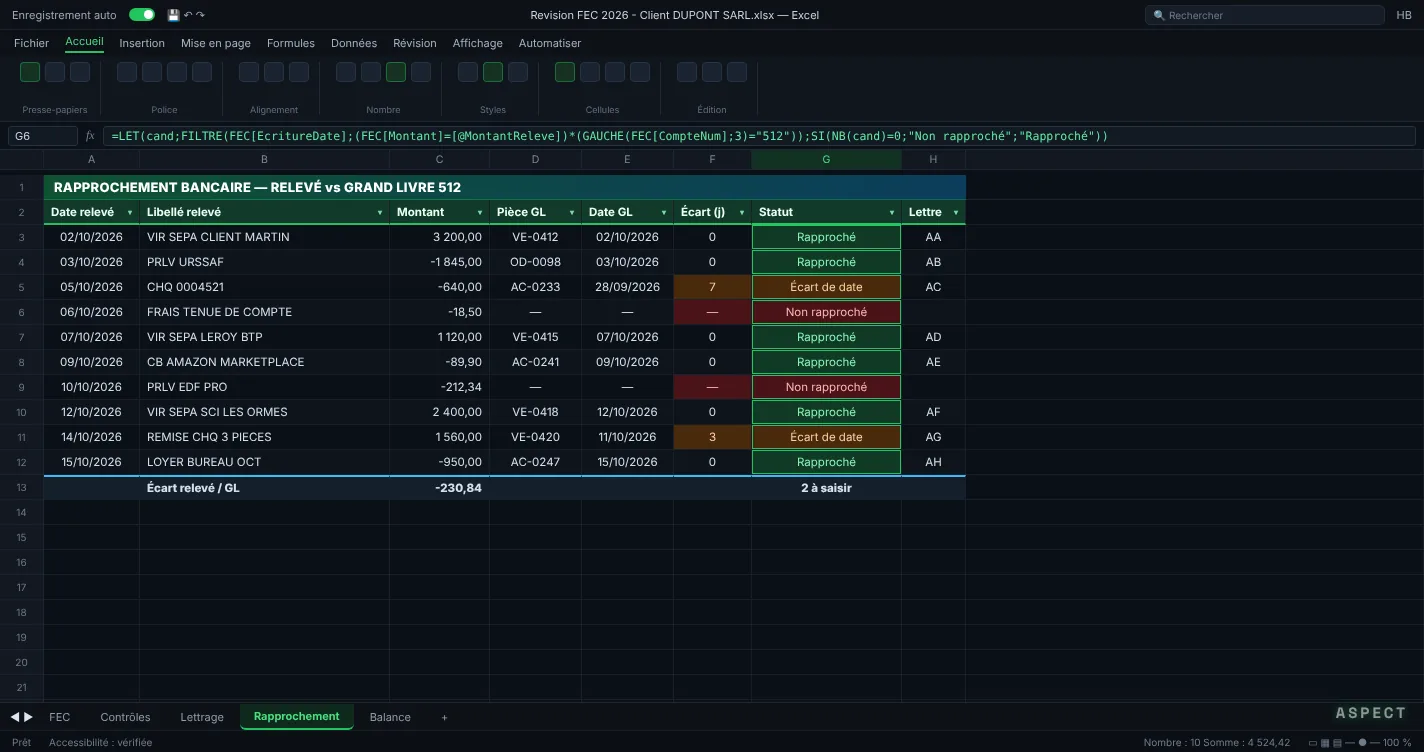Image resolution: width=1424 pixels, height=752 pixels.
Task: Open the Données ribbon tab
Action: click(354, 43)
